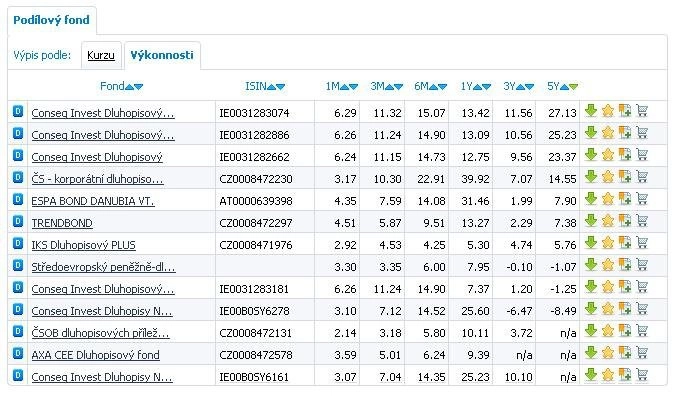Click green arrow in IKS Dluhopisový PLUS row
Viewport: 676px width, 402px height.
click(591, 243)
